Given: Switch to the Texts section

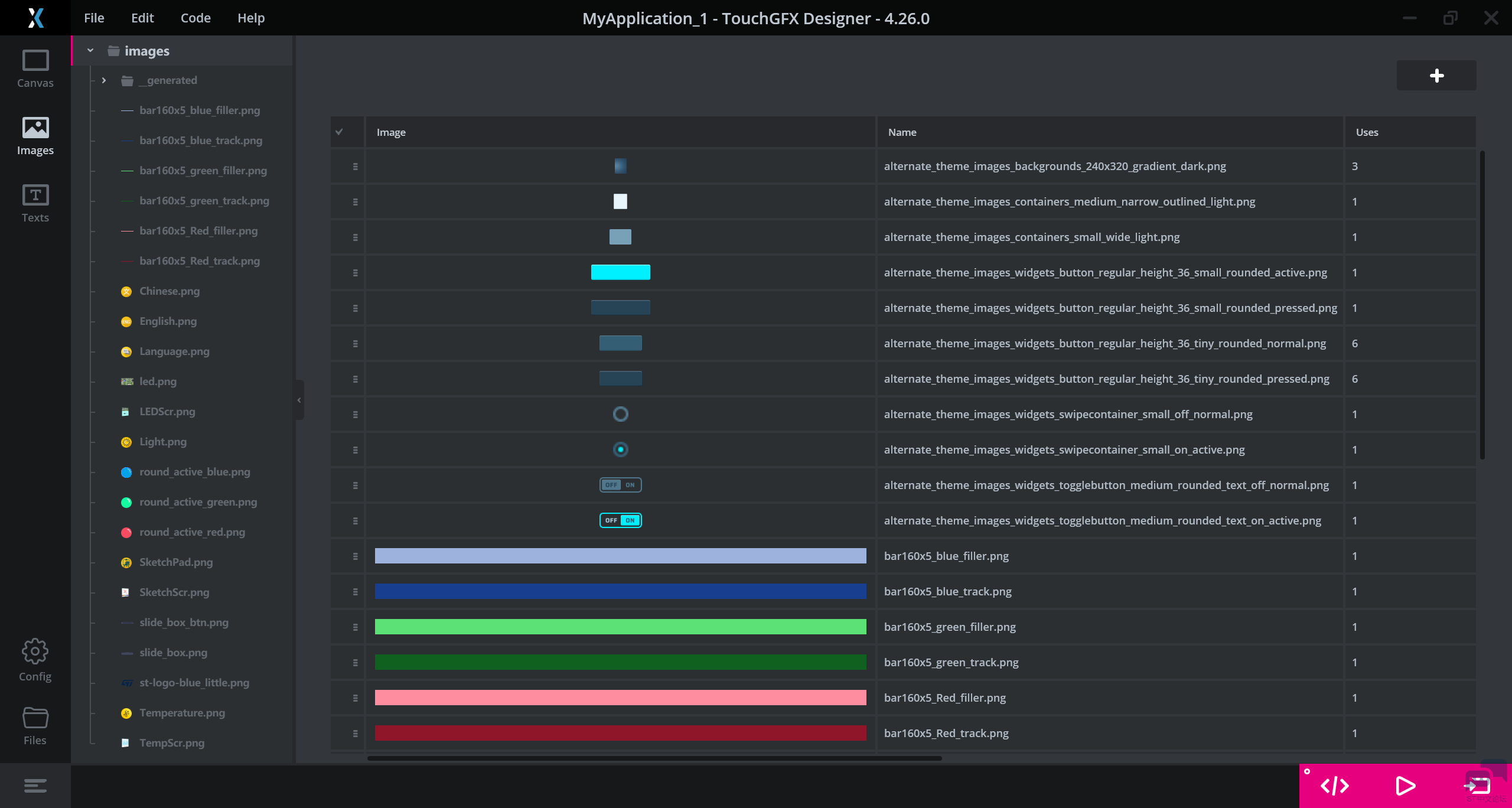Looking at the screenshot, I should click(35, 203).
